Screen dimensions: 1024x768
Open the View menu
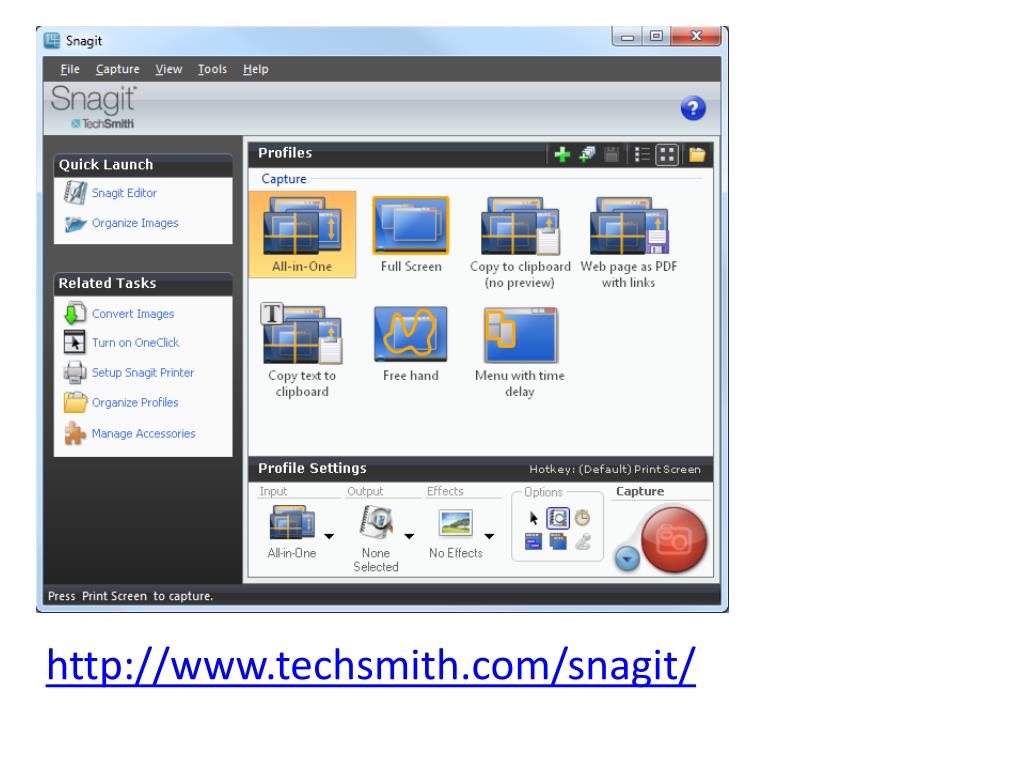tap(168, 69)
